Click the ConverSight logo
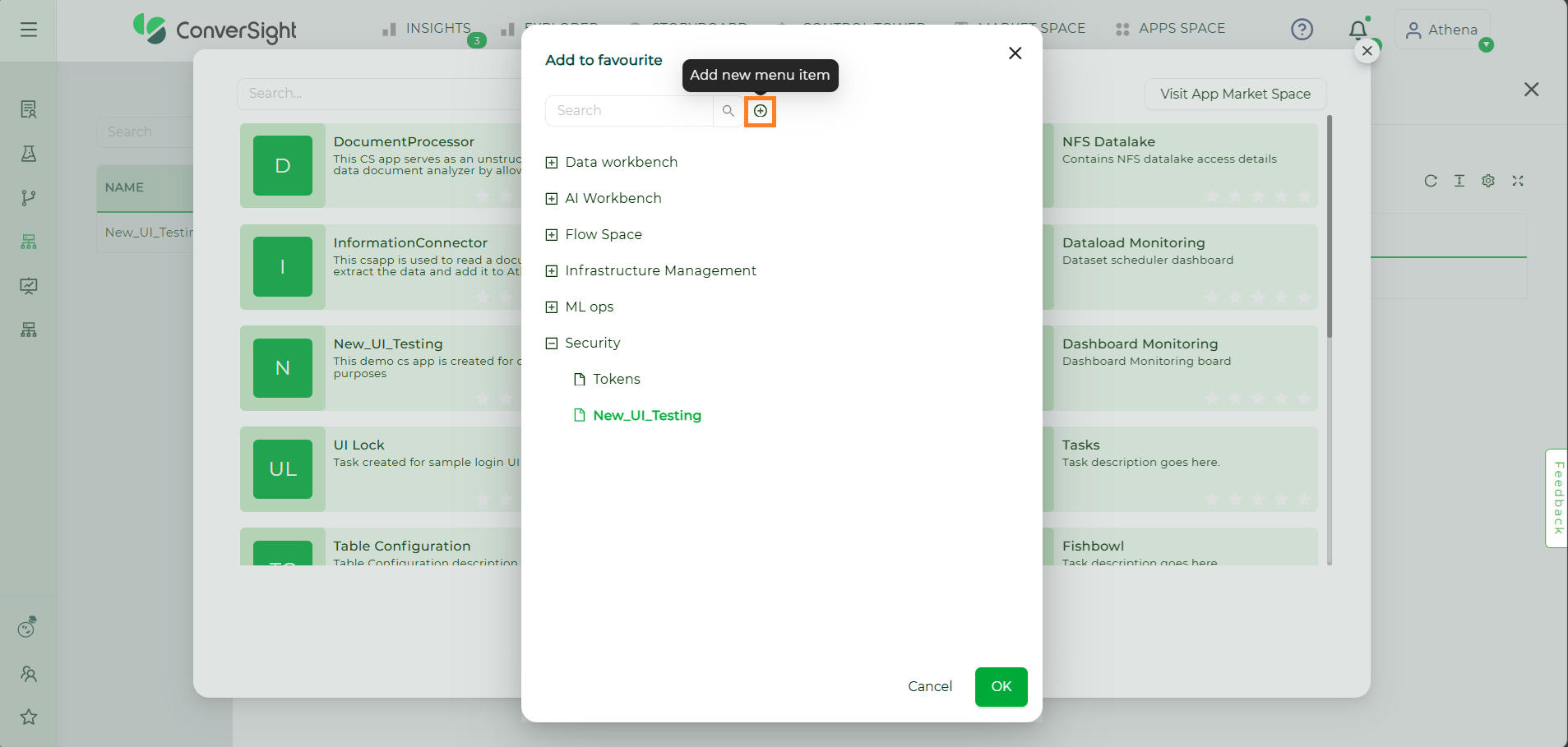Screen dimensions: 1568x747 point(215,30)
